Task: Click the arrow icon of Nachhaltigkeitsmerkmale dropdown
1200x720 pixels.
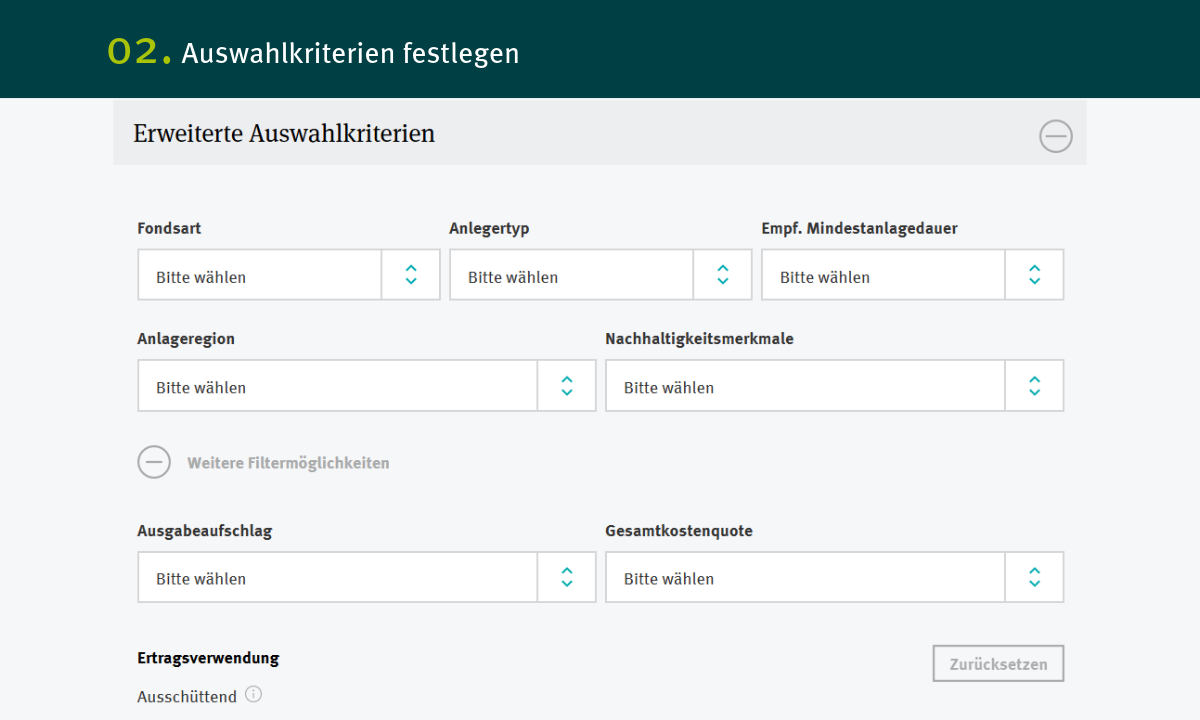Action: point(1035,386)
